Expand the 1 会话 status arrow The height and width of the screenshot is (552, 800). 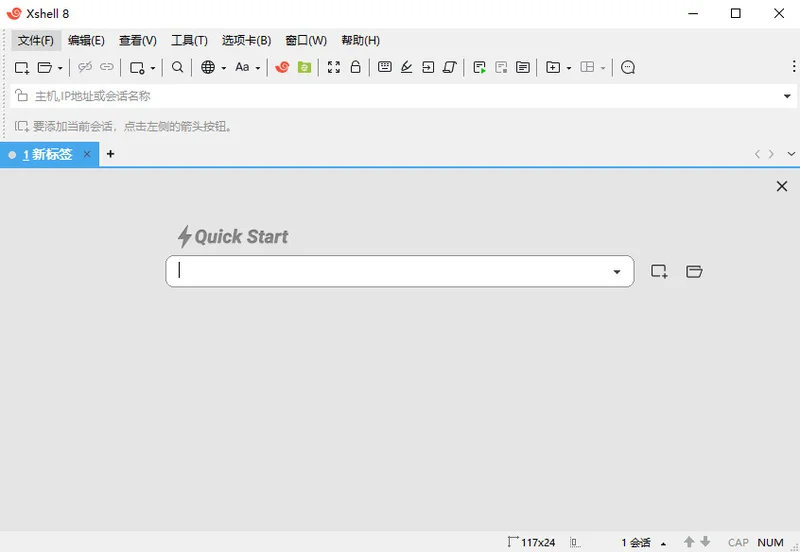click(x=663, y=543)
